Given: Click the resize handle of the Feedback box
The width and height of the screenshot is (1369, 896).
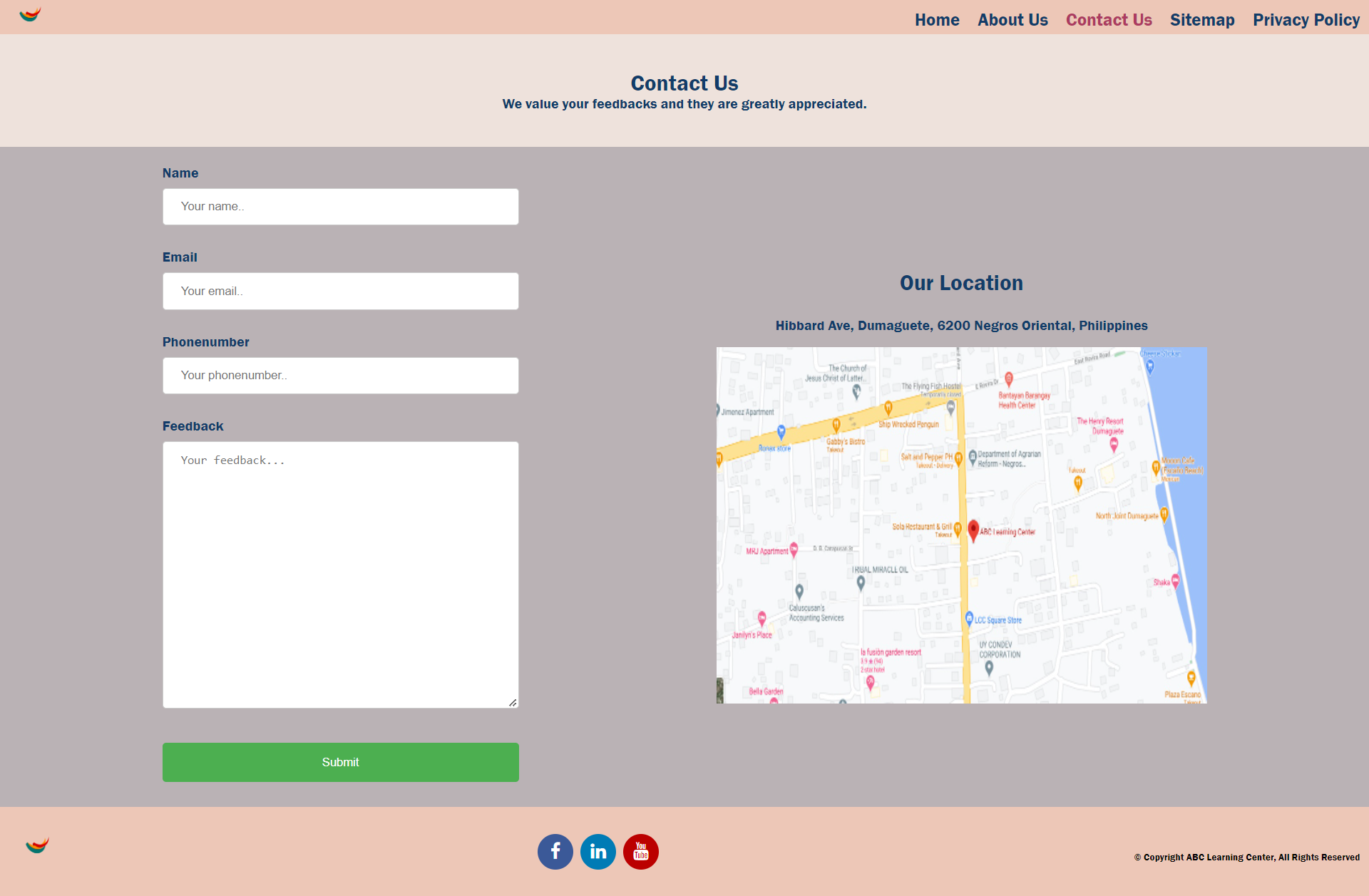Looking at the screenshot, I should [x=513, y=703].
